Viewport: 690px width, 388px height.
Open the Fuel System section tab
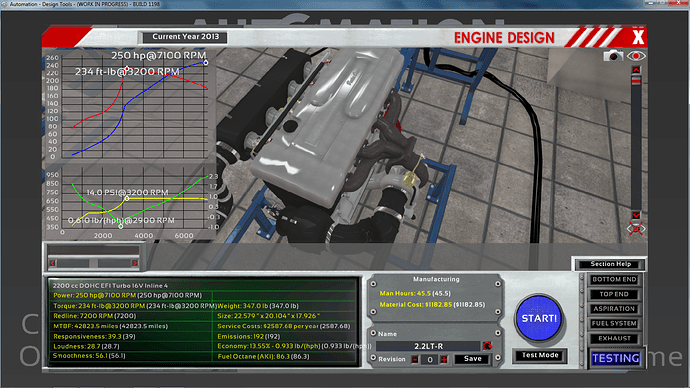(x=614, y=323)
